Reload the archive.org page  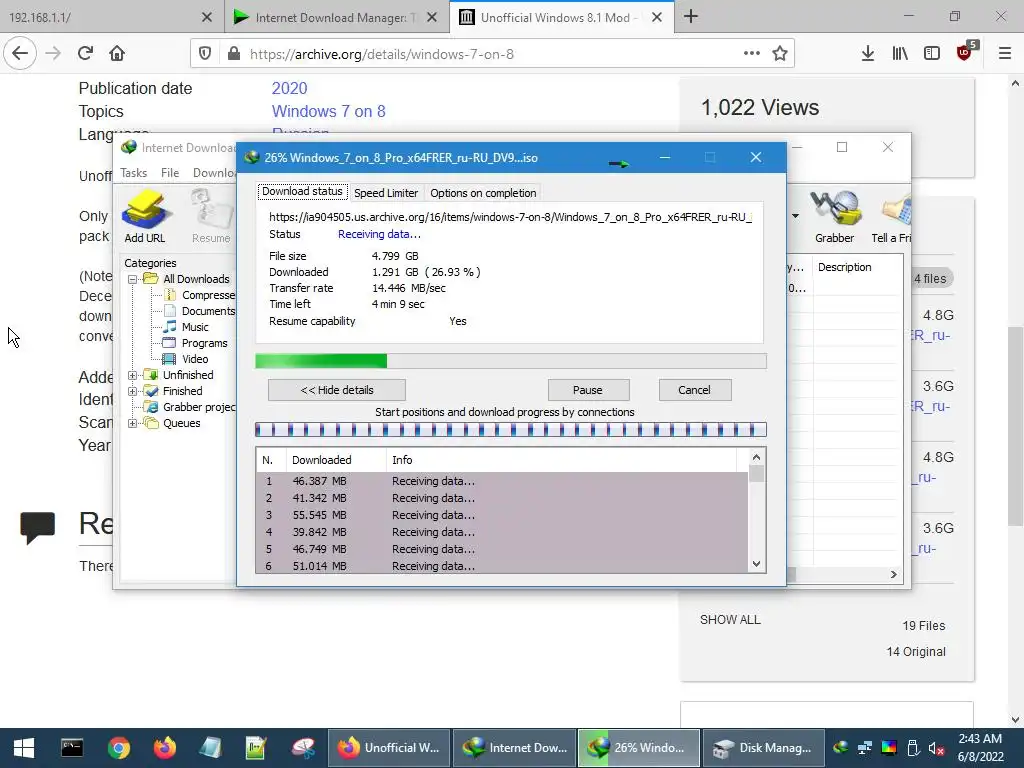pyautogui.click(x=86, y=54)
